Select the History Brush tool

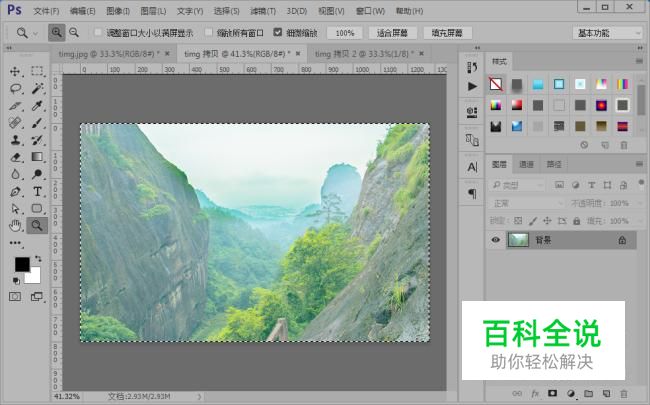click(x=37, y=140)
